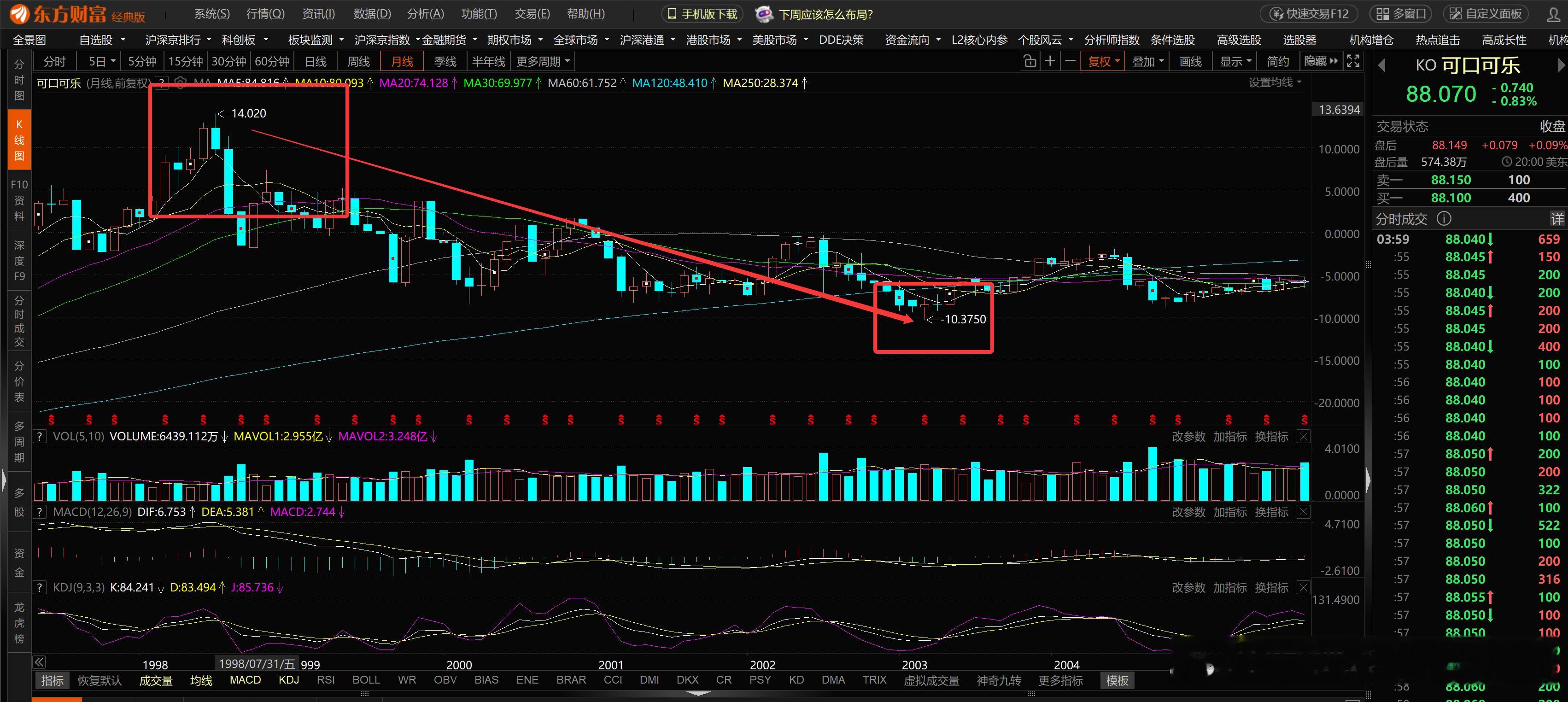The width and height of the screenshot is (1568, 702).
Task: Click the 1998/07/31 date marker
Action: [x=256, y=664]
